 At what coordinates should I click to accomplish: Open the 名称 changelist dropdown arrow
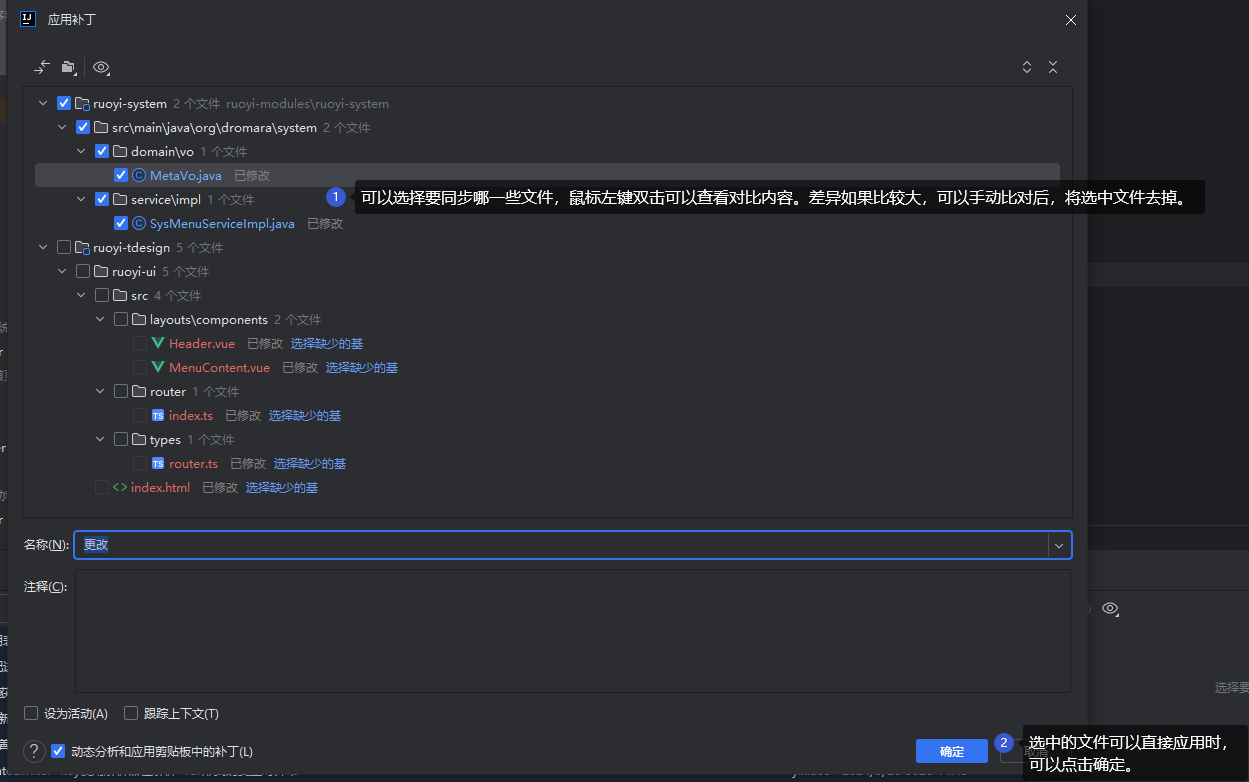(1059, 545)
